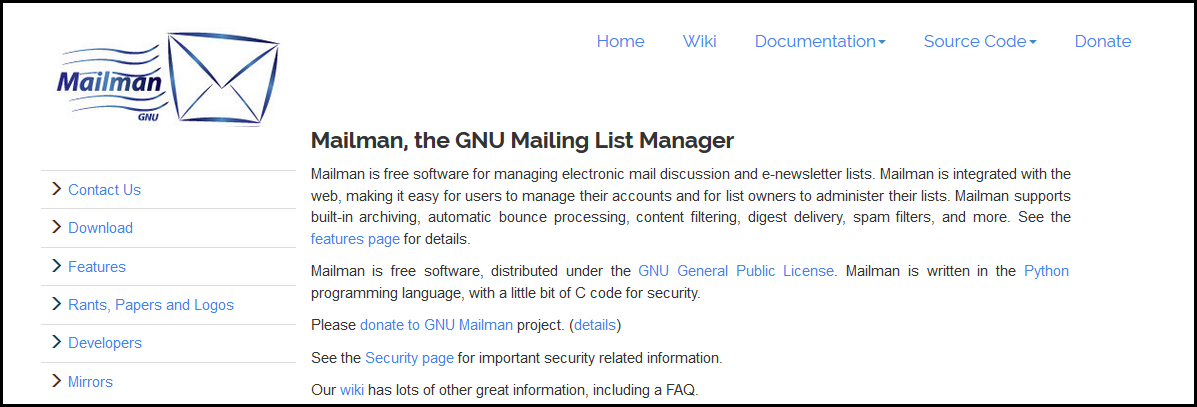1197x407 pixels.
Task: Click the chevron icon beside Contact Us
Action: (x=56, y=189)
